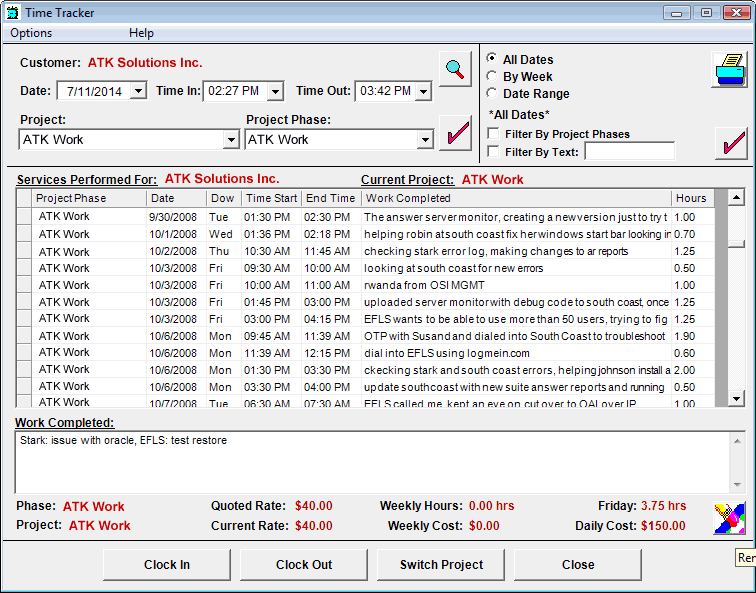Screen dimensions: 756x593
Task: Select the row selector for 9/30/2008 entry
Action: (x=24, y=216)
